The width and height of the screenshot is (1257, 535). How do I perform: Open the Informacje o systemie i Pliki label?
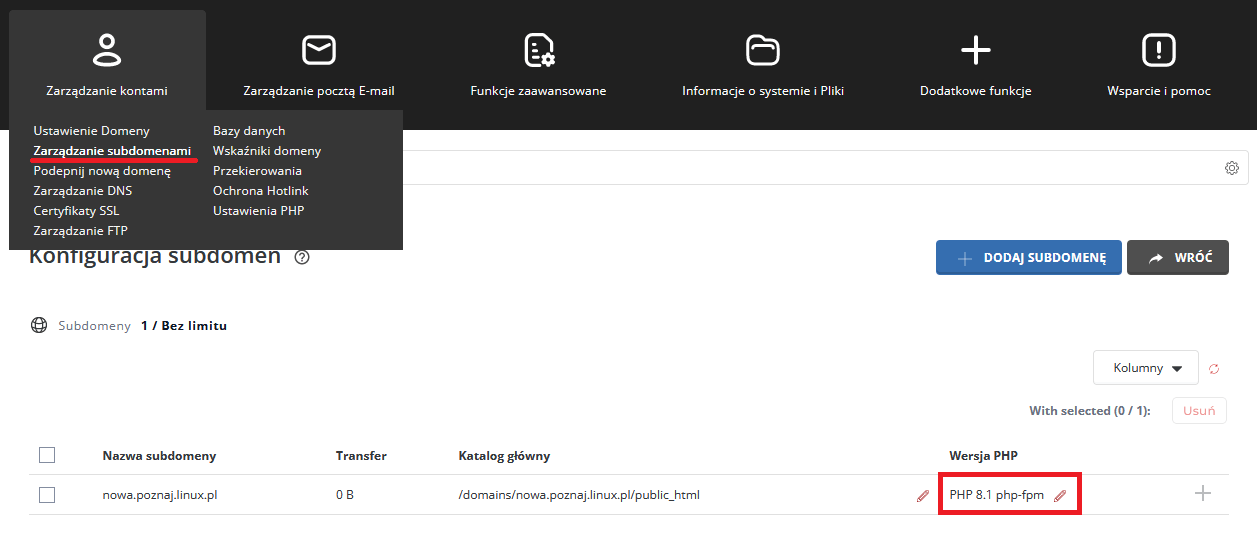pyautogui.click(x=763, y=90)
